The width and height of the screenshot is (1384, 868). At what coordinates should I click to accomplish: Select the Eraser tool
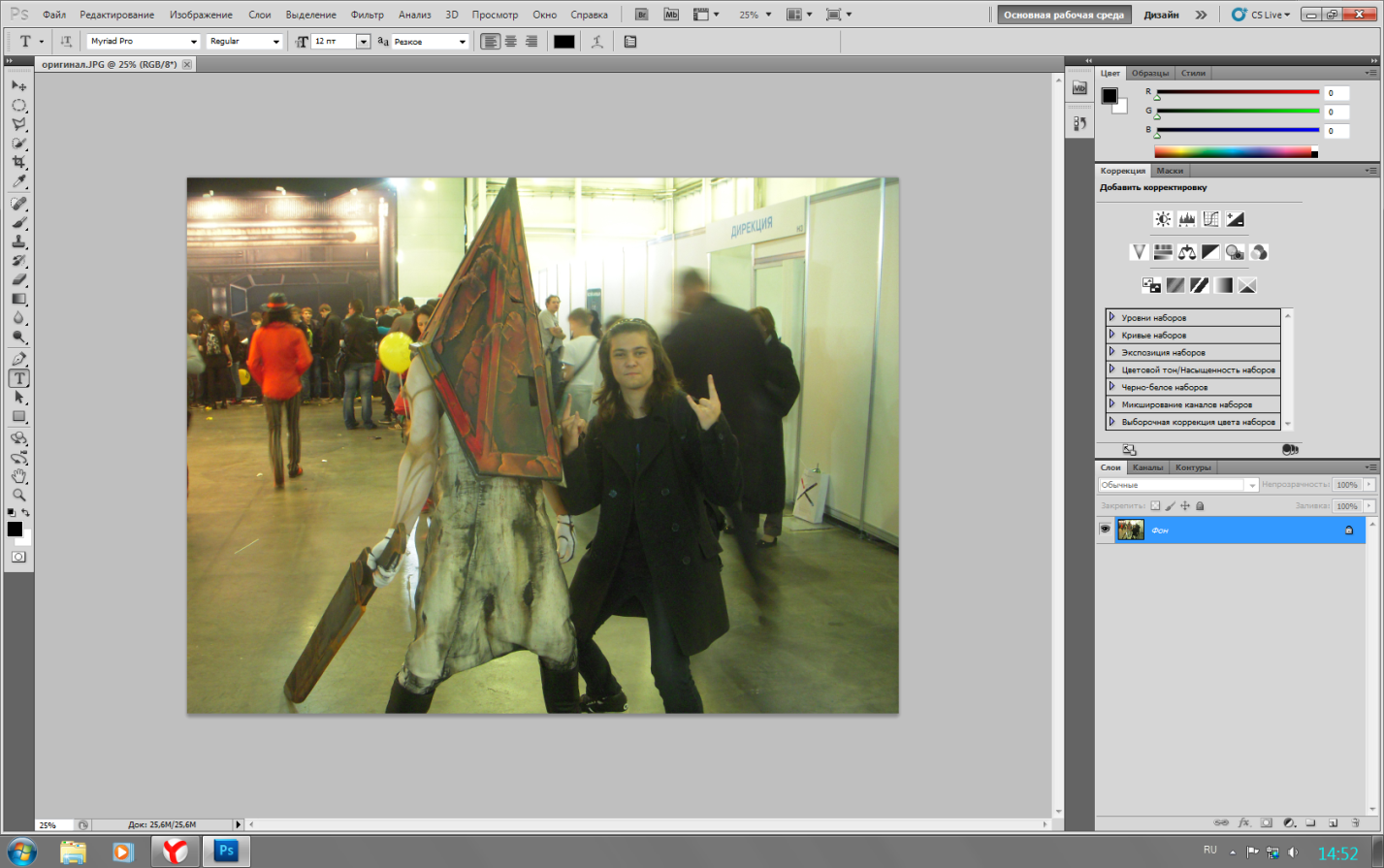click(18, 280)
